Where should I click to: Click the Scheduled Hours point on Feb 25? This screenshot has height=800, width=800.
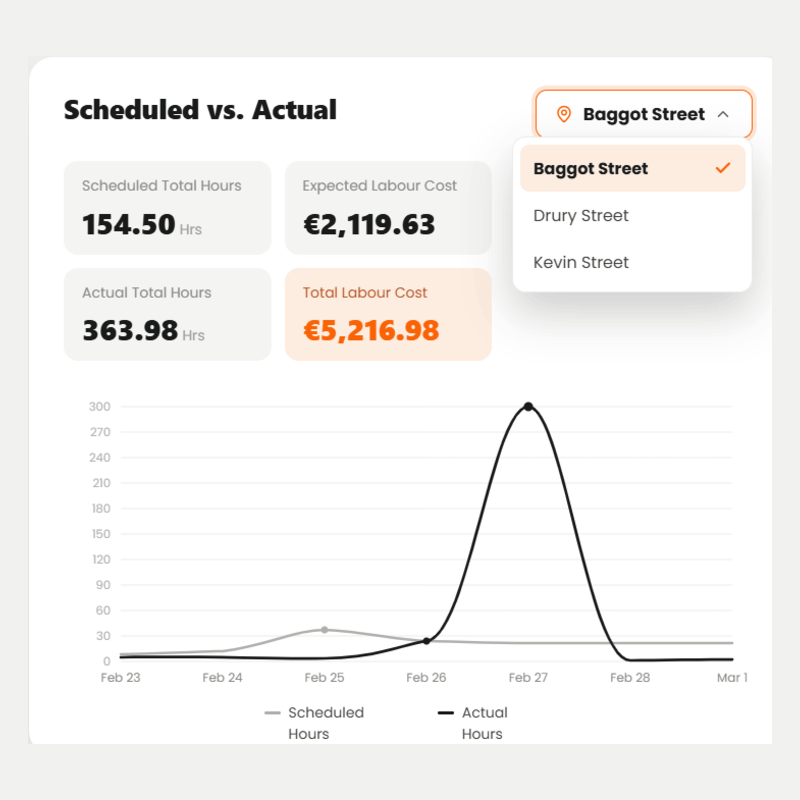[324, 630]
